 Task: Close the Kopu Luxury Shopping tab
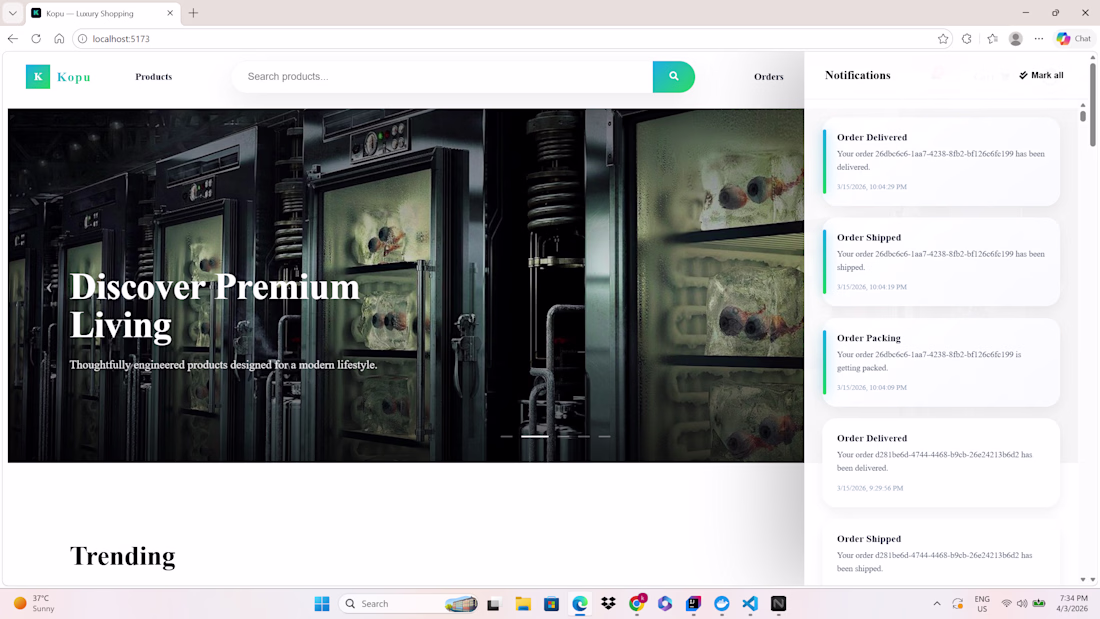(x=170, y=13)
